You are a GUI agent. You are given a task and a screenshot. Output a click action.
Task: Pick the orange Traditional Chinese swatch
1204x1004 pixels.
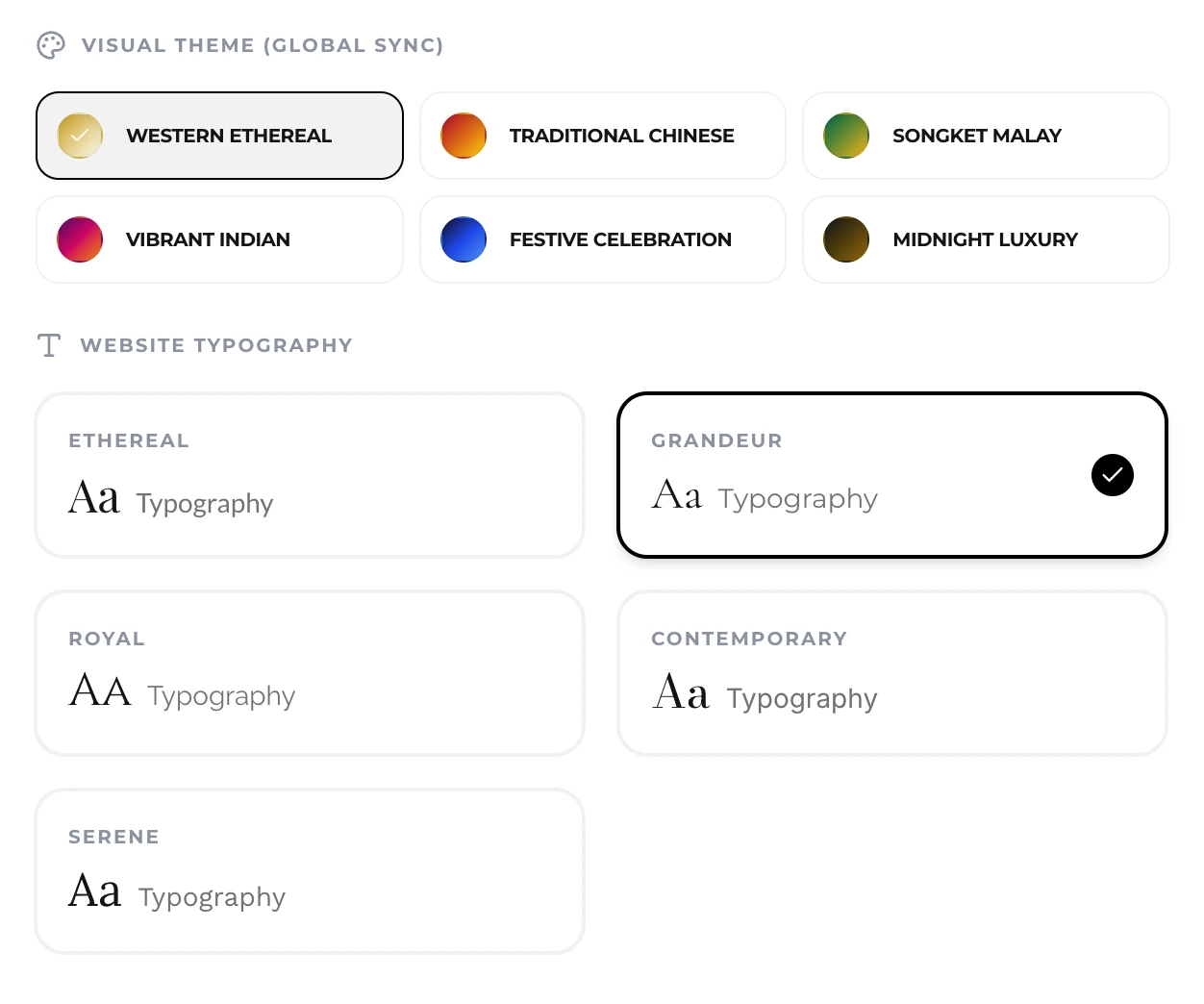464,136
